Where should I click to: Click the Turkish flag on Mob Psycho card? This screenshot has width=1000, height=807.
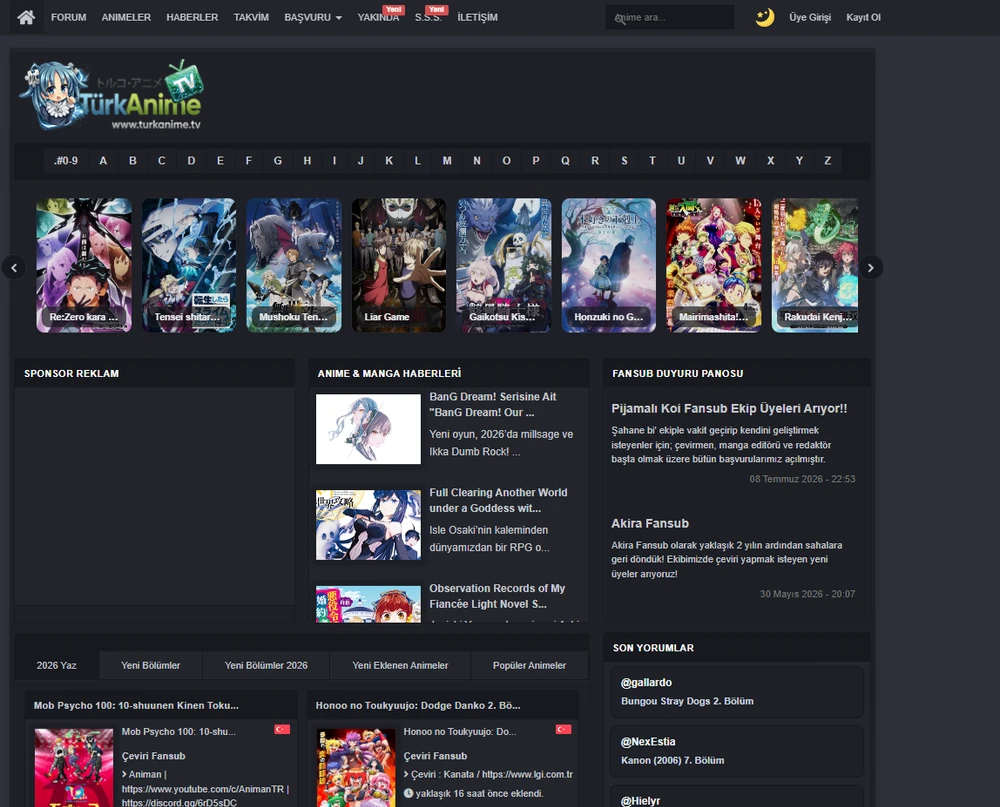tap(282, 729)
